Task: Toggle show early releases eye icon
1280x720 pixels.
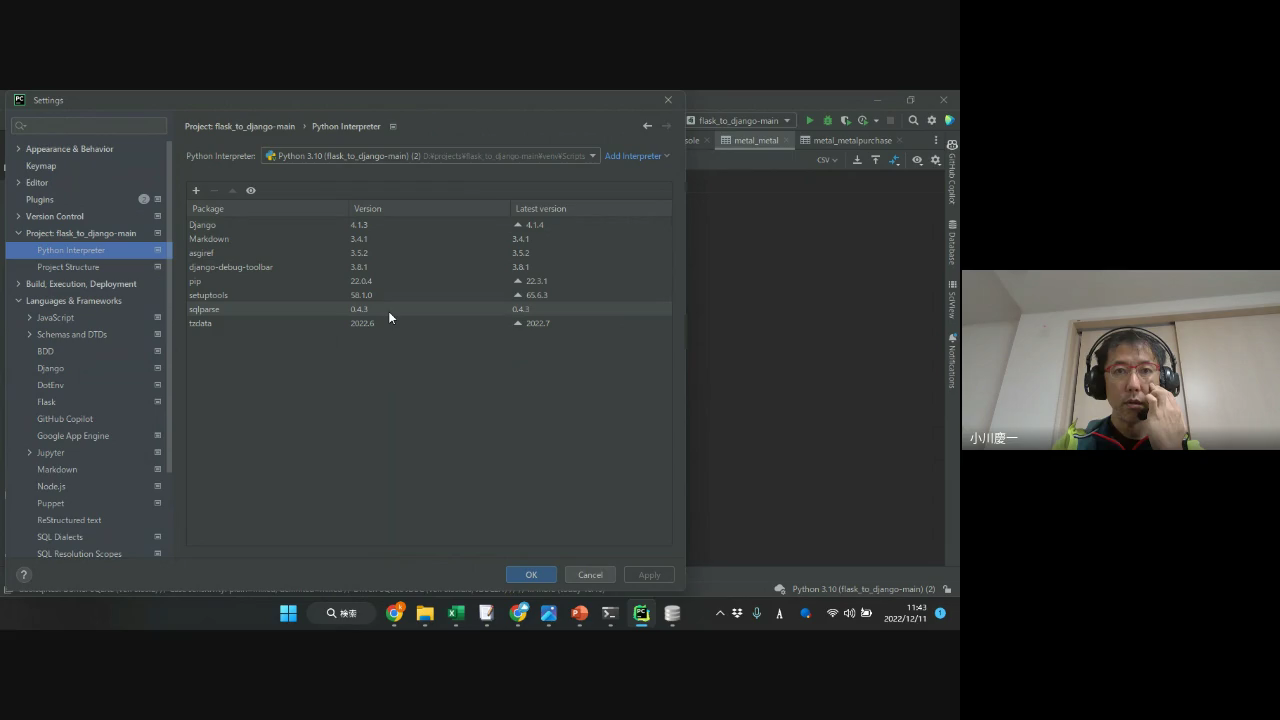Action: (x=251, y=190)
